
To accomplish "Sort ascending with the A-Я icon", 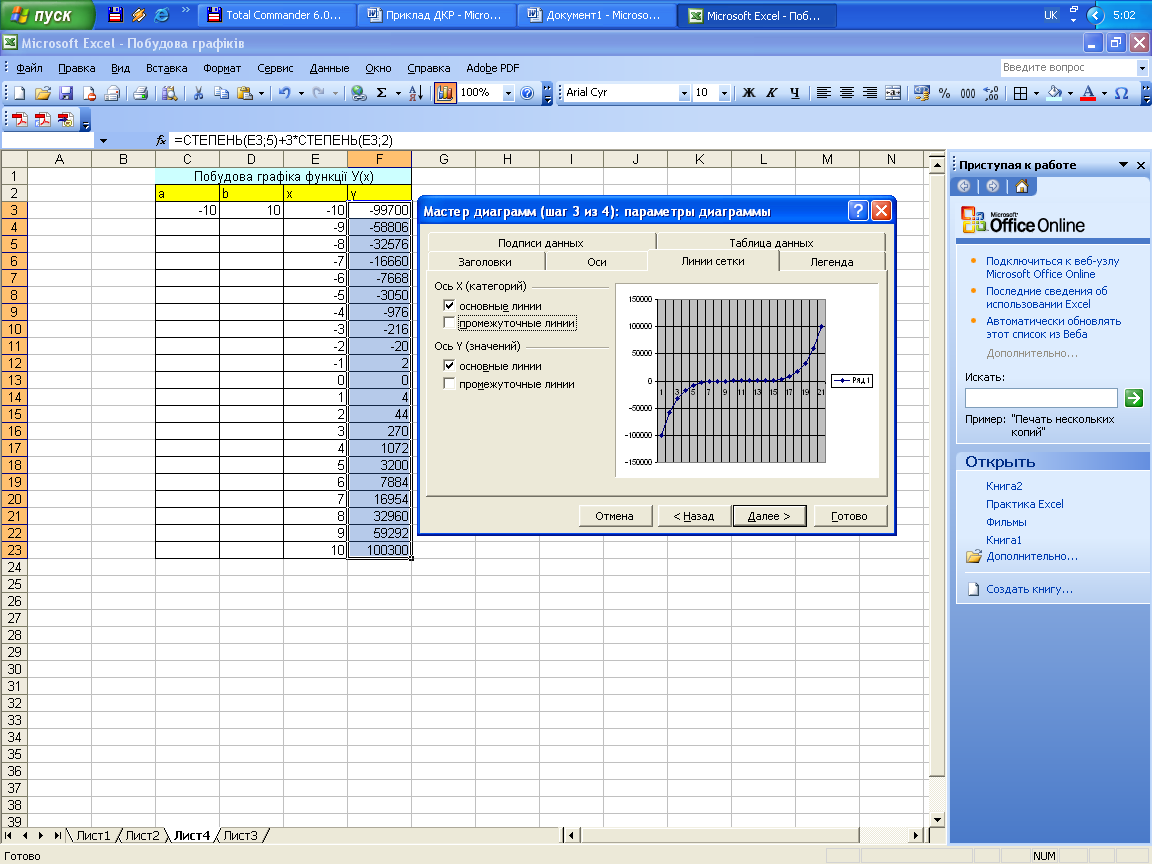I will [416, 93].
